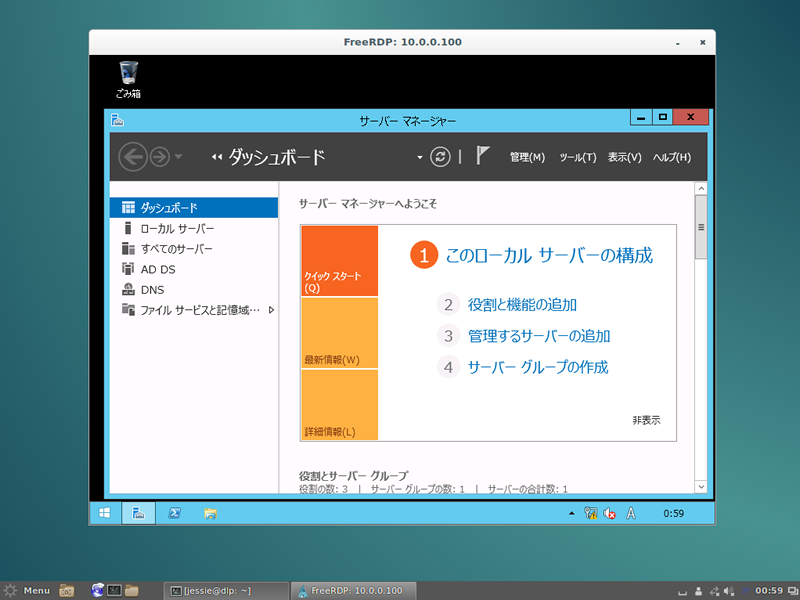The width and height of the screenshot is (800, 600).
Task: Click the 役割とサーバー グループ heading
Action: coord(354,476)
